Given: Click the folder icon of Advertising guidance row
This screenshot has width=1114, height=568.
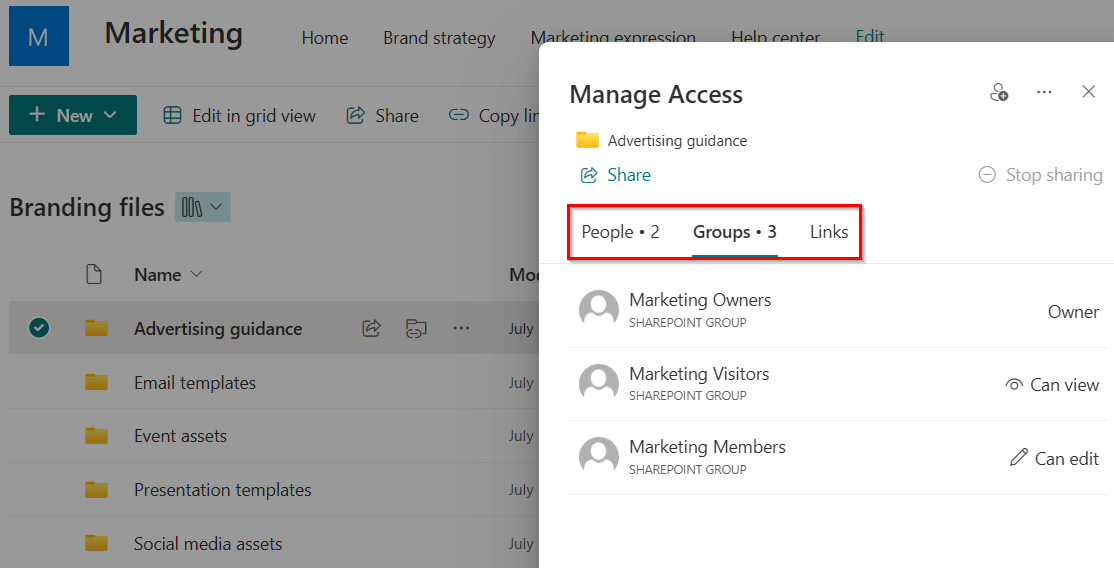Looking at the screenshot, I should [97, 328].
